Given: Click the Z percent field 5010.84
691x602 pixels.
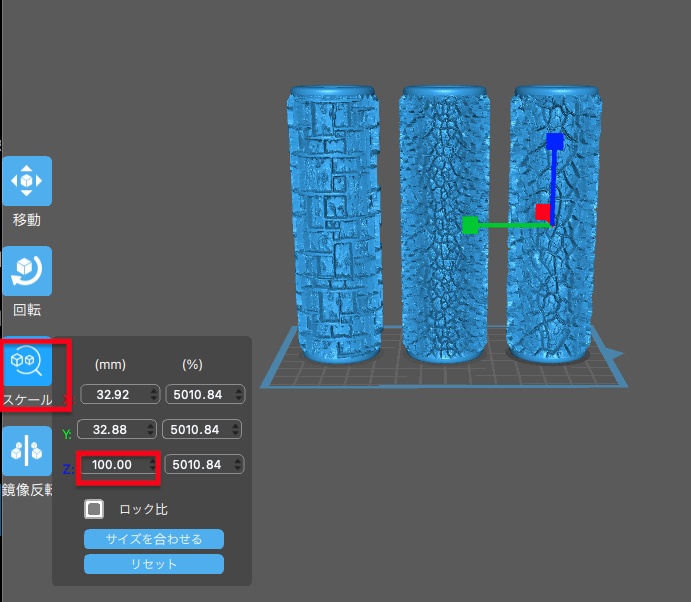Looking at the screenshot, I should [204, 465].
